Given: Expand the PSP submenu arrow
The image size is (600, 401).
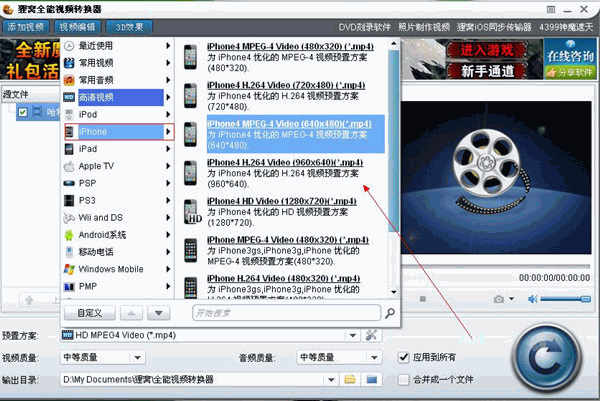Looking at the screenshot, I should click(x=168, y=183).
